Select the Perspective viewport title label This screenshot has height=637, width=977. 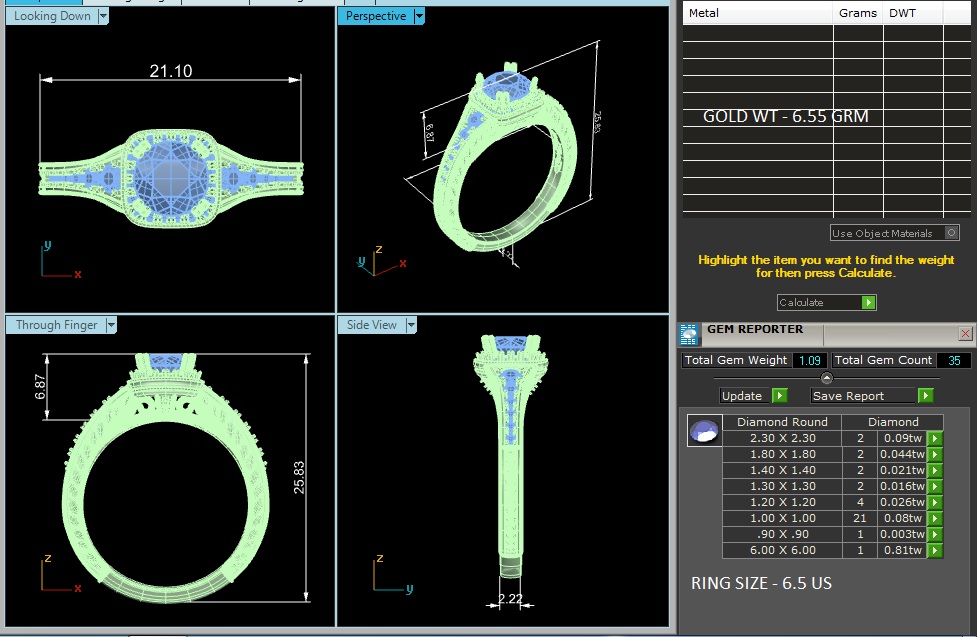tap(375, 16)
